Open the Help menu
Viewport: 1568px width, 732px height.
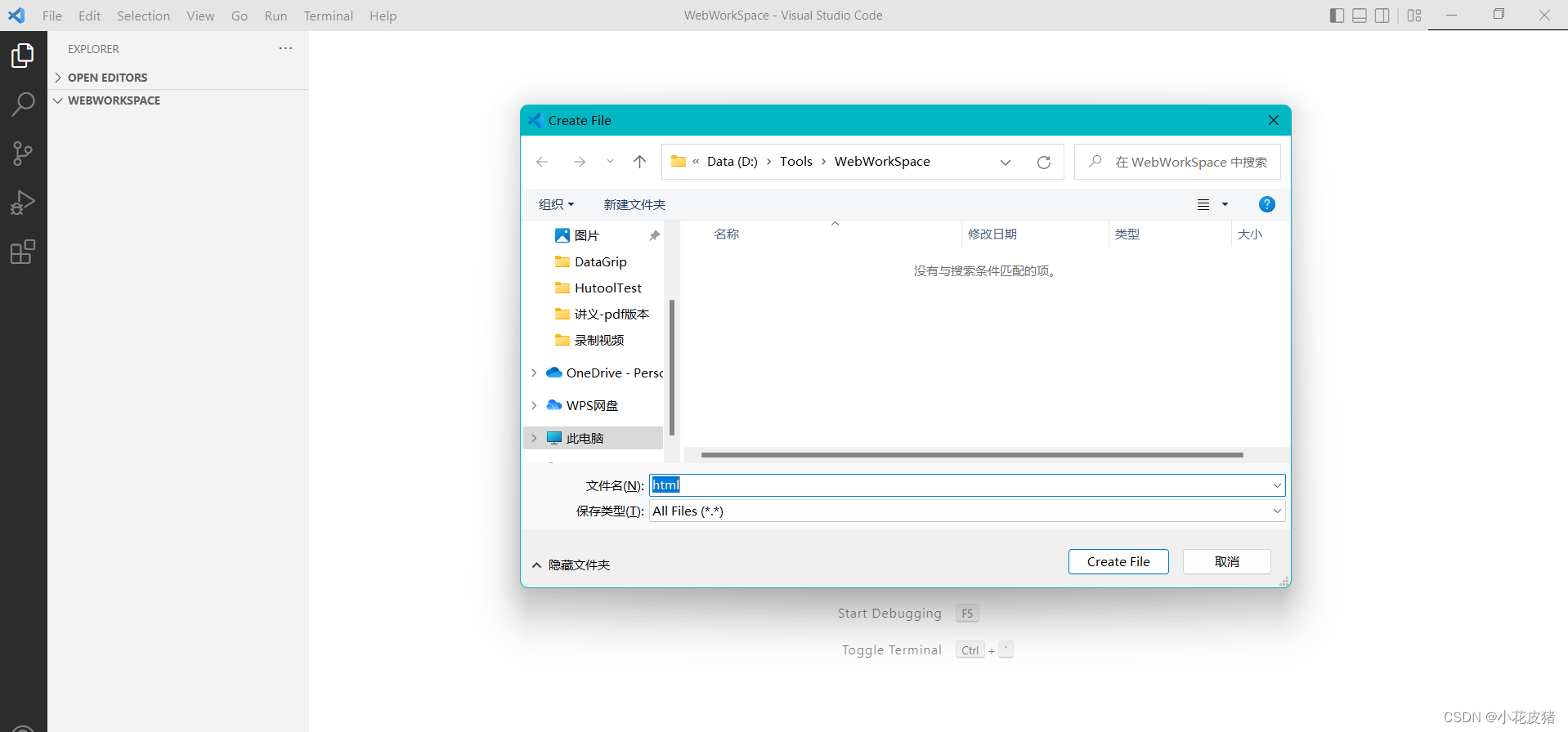(x=383, y=16)
